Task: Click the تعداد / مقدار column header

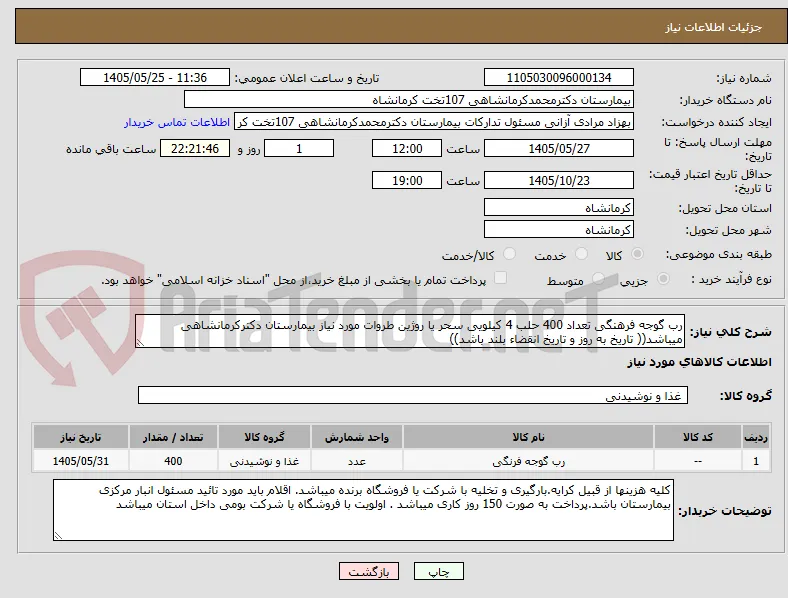Action: pyautogui.click(x=173, y=437)
